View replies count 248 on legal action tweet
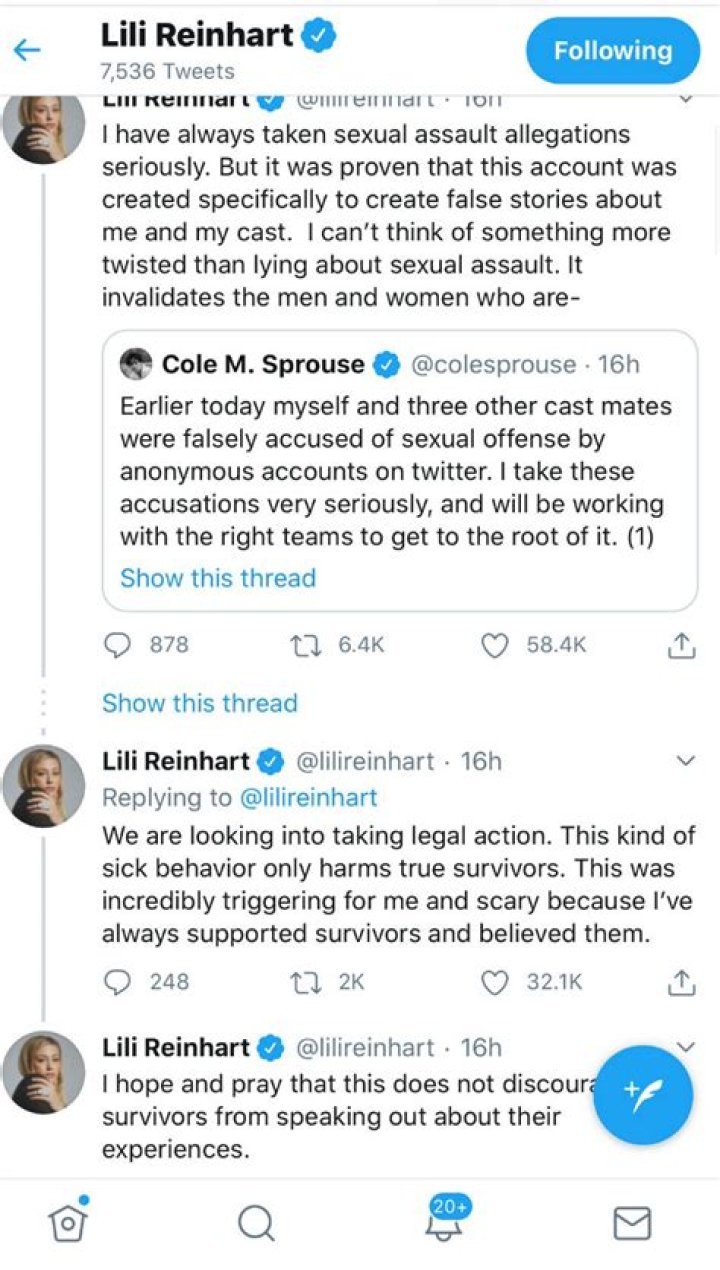The image size is (720, 1270). click(x=140, y=982)
